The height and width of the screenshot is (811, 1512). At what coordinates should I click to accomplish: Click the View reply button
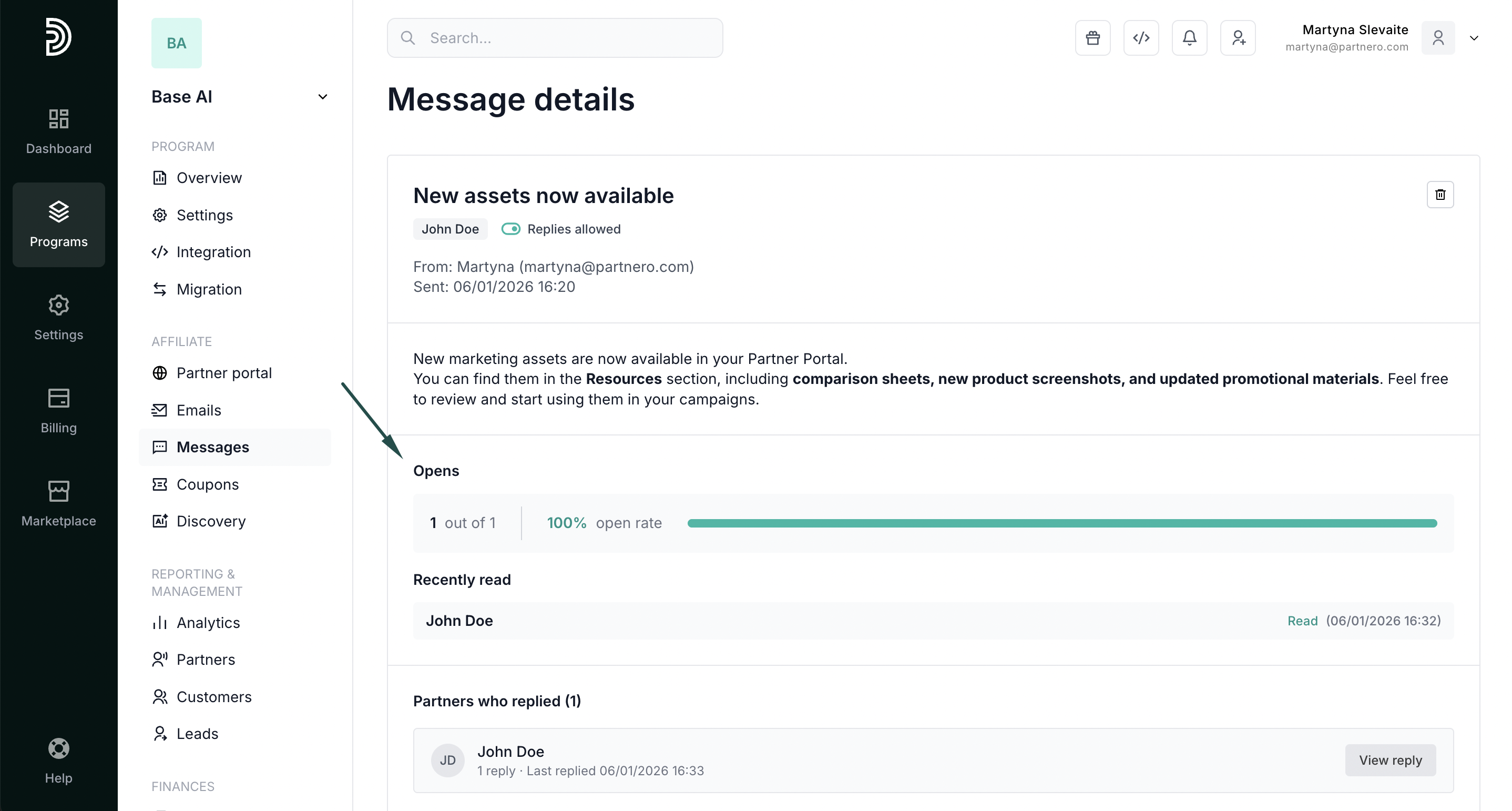1390,760
